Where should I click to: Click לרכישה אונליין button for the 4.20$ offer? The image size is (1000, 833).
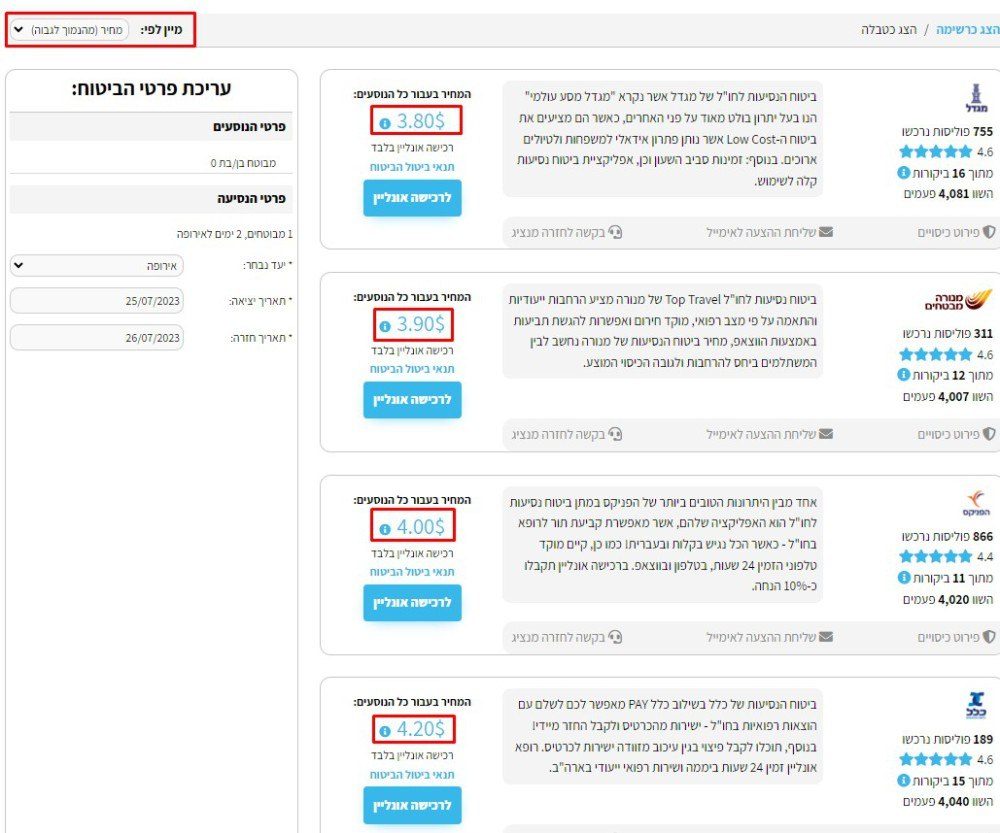point(412,804)
